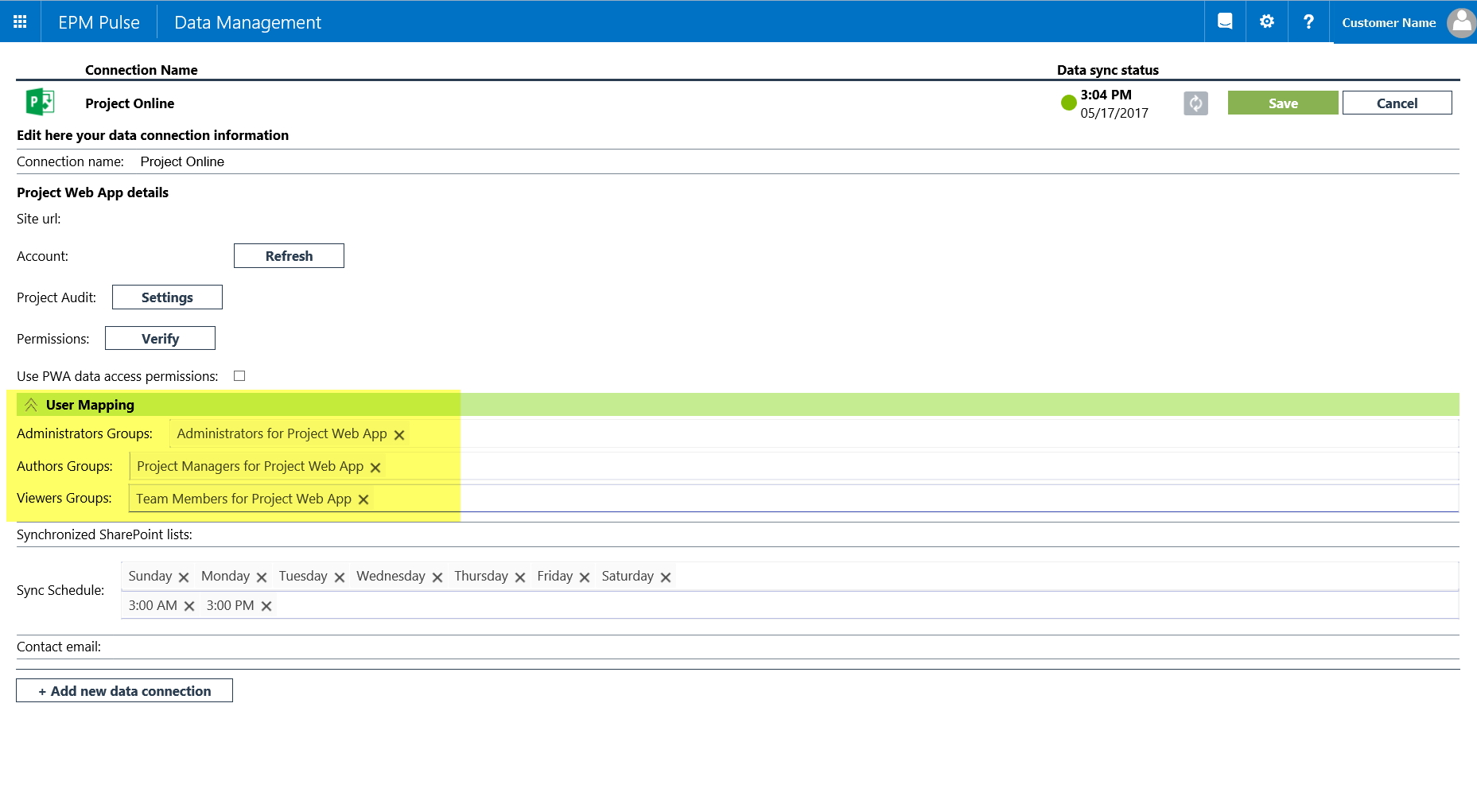Click the Connection name value Project Online

[x=182, y=161]
